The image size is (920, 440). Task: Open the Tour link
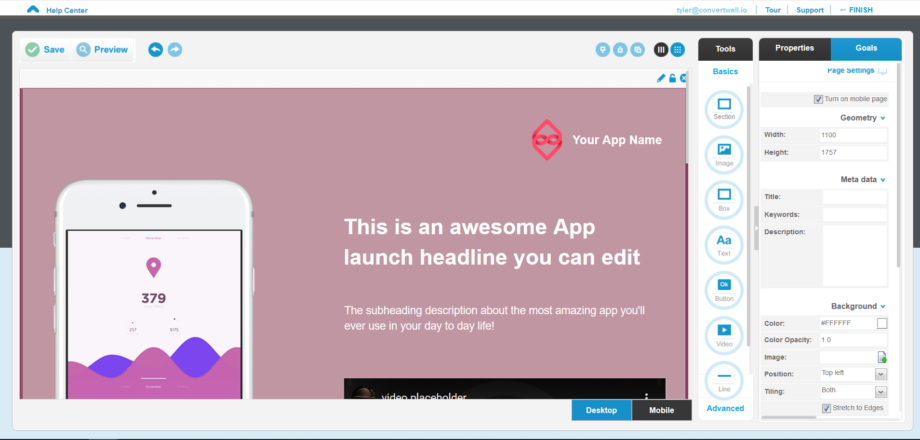point(773,10)
